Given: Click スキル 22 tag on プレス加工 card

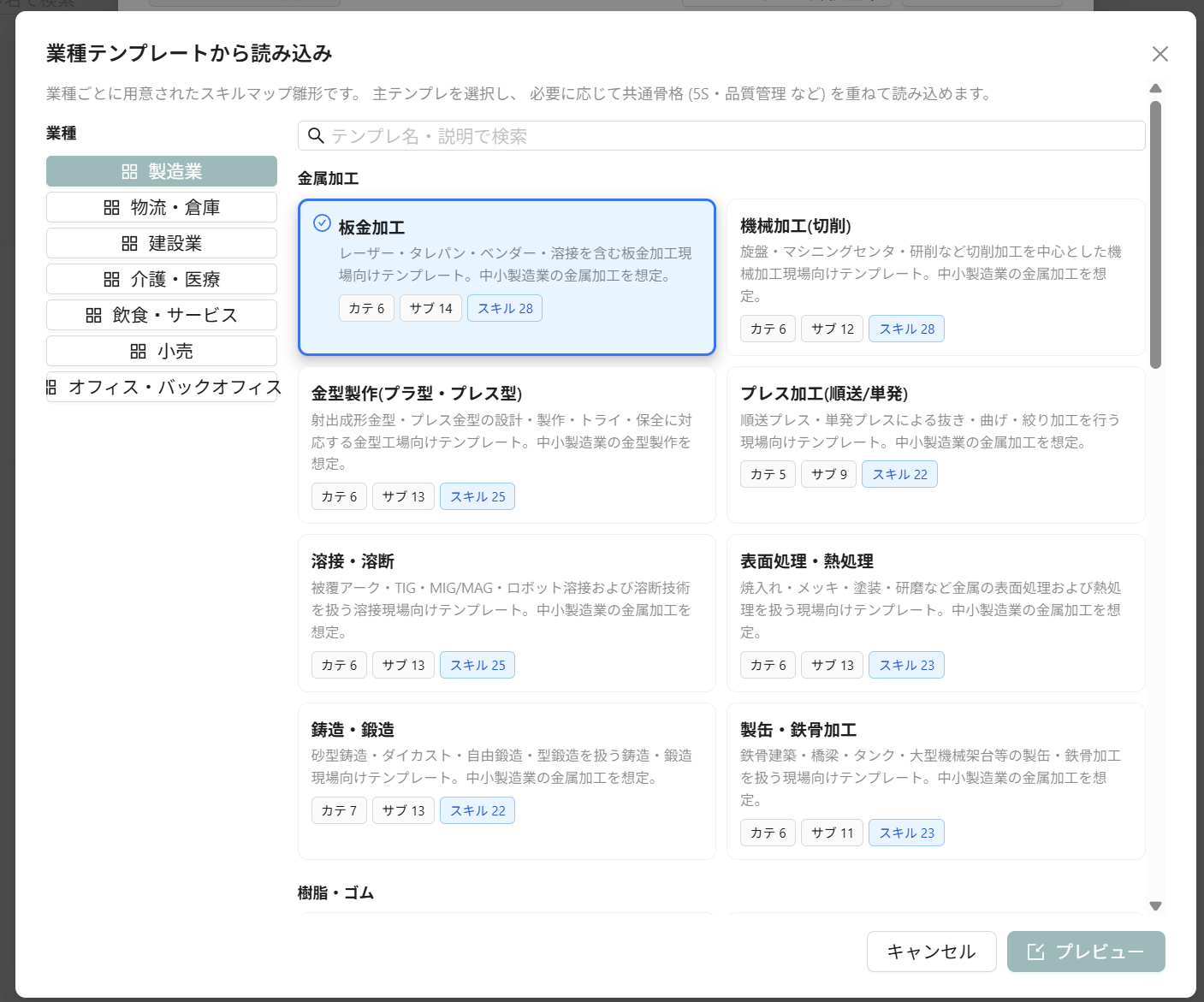Looking at the screenshot, I should click(x=899, y=474).
